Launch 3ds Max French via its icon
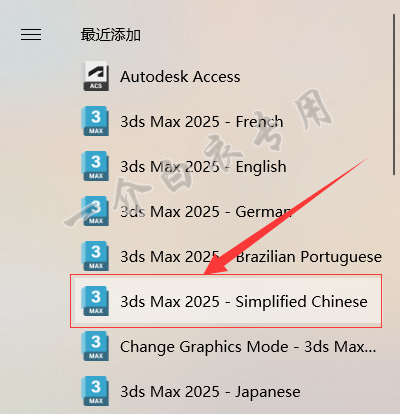The height and width of the screenshot is (414, 400). tap(96, 121)
